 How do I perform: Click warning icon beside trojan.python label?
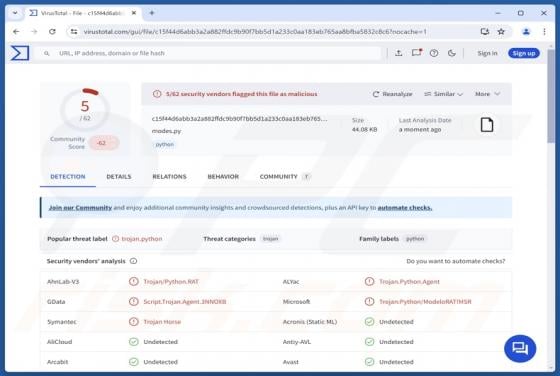pos(115,239)
